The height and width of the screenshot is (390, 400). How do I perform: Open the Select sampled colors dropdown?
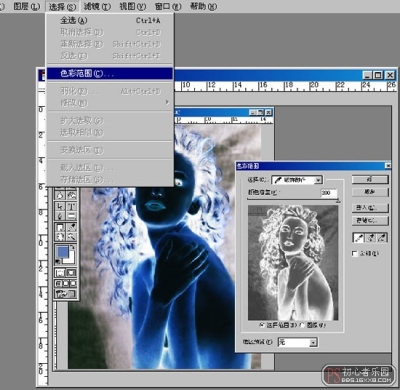pos(297,180)
